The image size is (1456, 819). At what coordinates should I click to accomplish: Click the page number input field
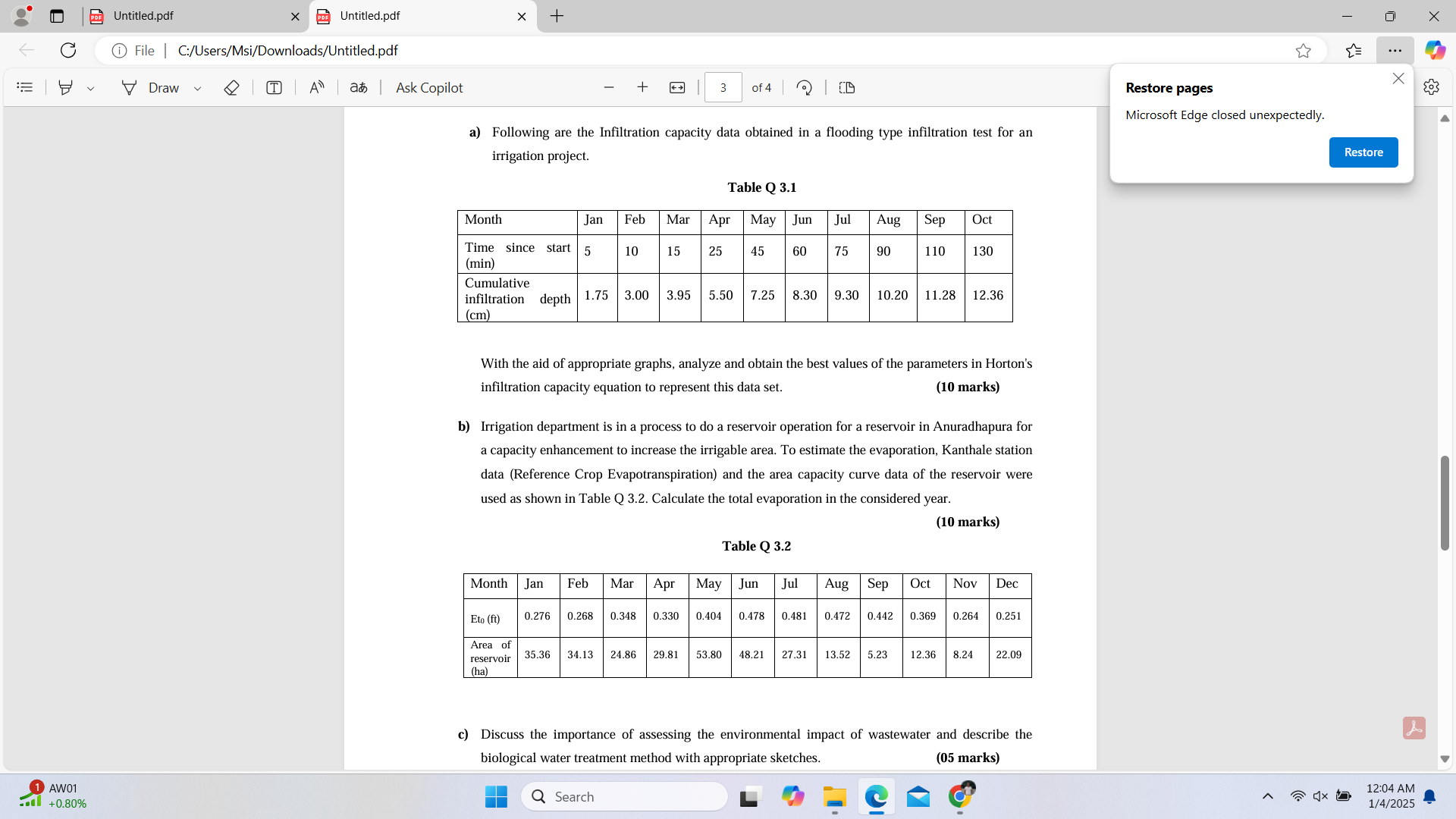tap(723, 88)
